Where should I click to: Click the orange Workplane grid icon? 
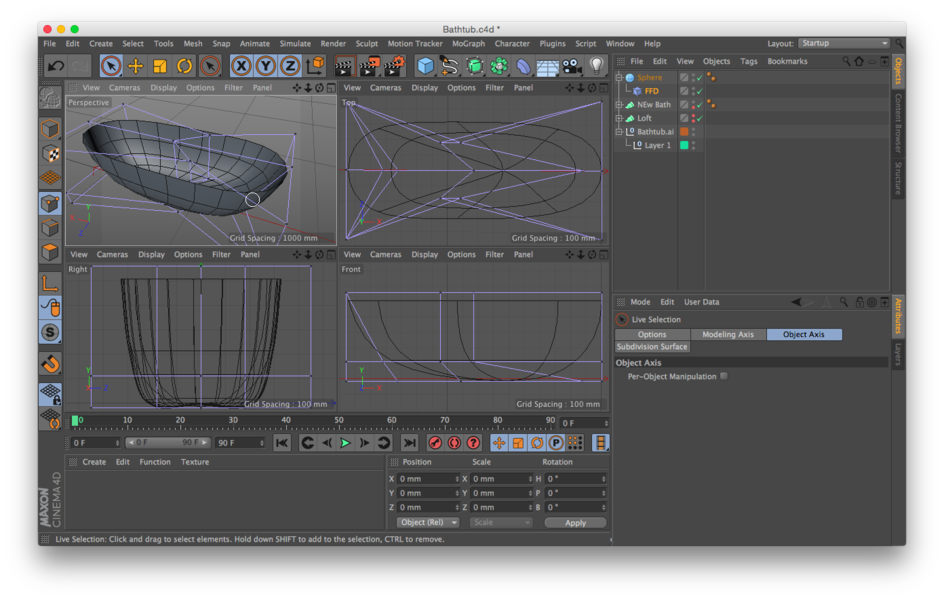(51, 178)
